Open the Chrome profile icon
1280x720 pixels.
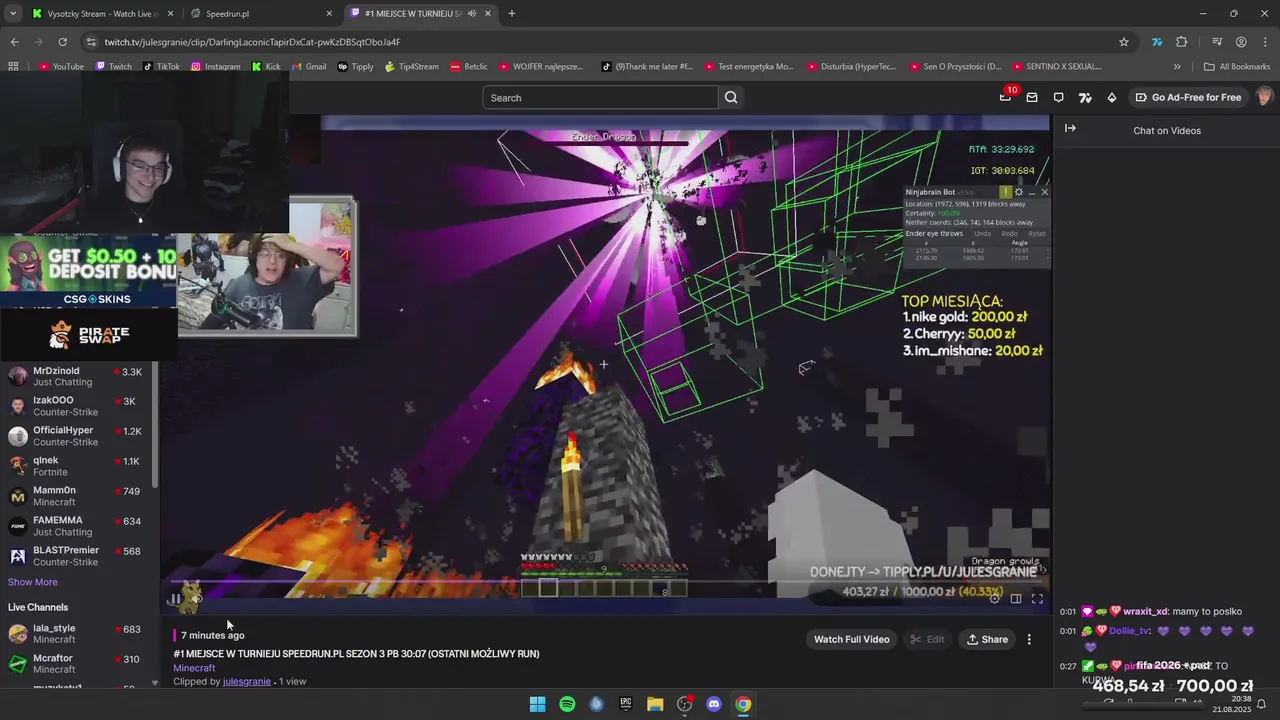(1241, 42)
